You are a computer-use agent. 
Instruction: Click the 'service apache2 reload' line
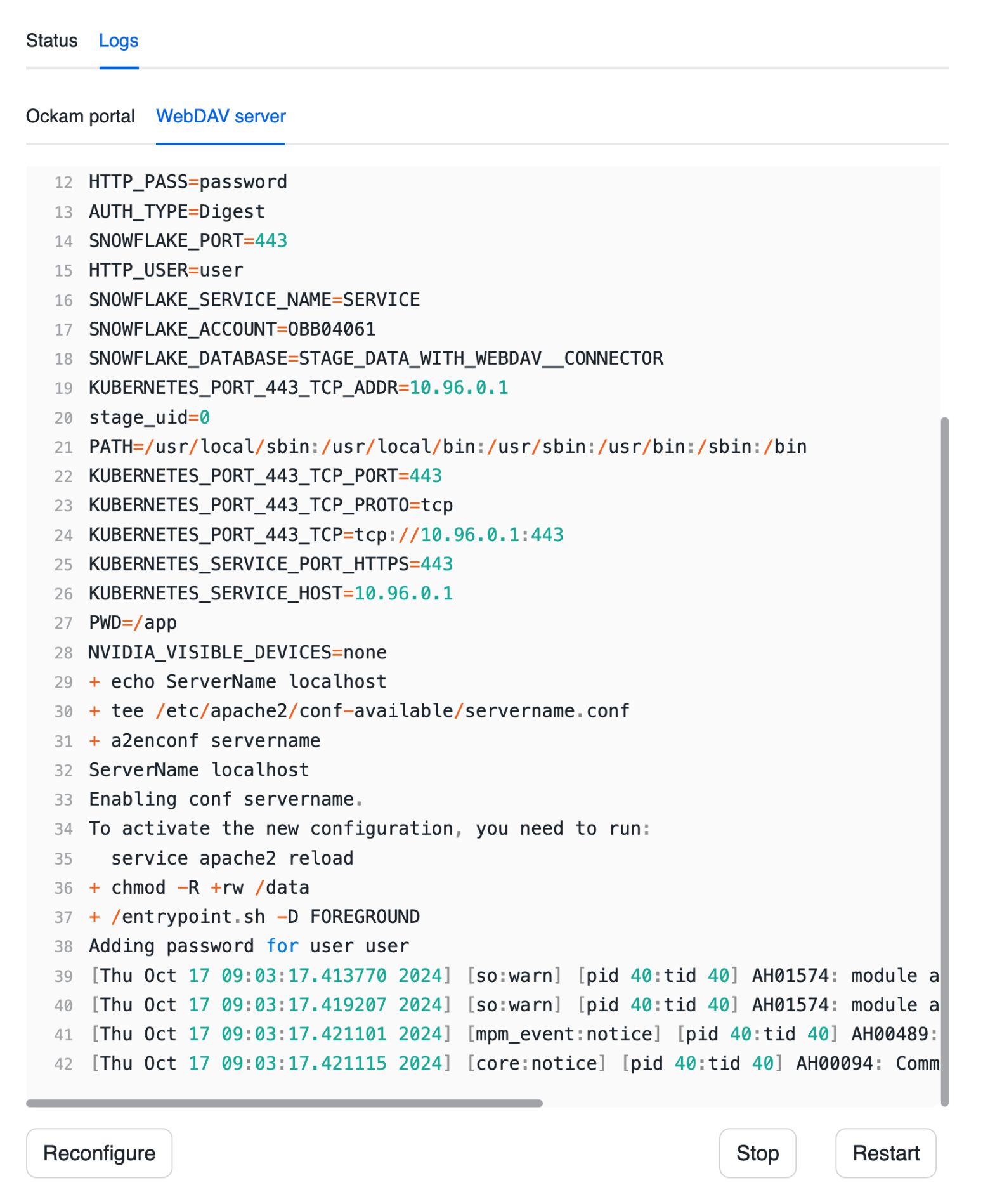[x=232, y=858]
